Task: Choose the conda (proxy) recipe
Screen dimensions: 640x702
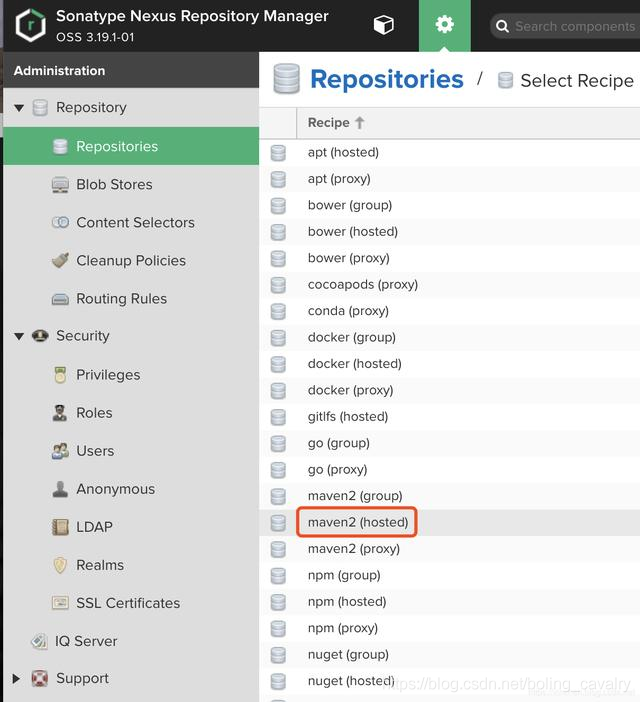Action: pyautogui.click(x=449, y=311)
